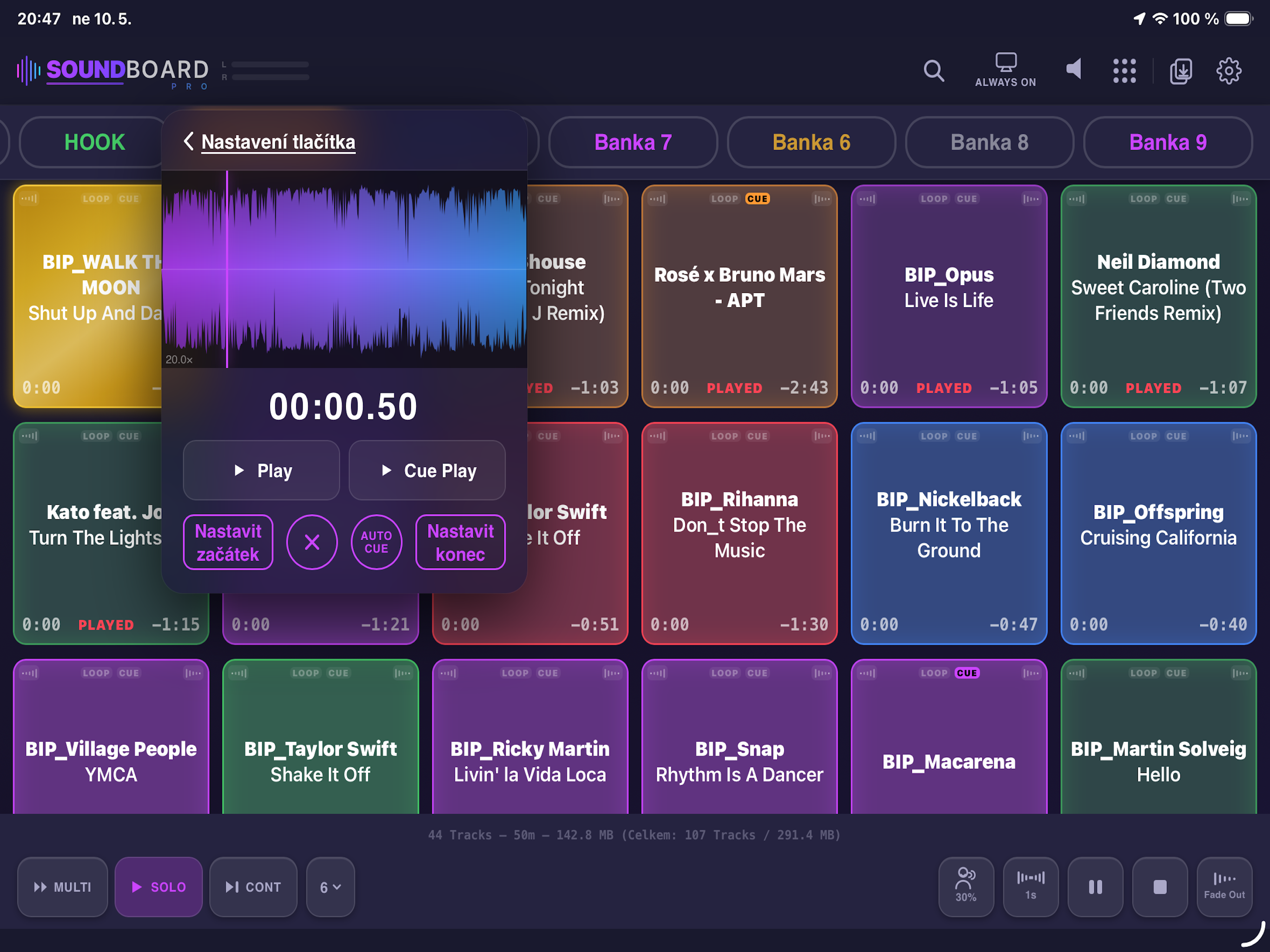Screen dimensions: 1270x952
Task: Click the speaker volume icon
Action: (x=1073, y=69)
